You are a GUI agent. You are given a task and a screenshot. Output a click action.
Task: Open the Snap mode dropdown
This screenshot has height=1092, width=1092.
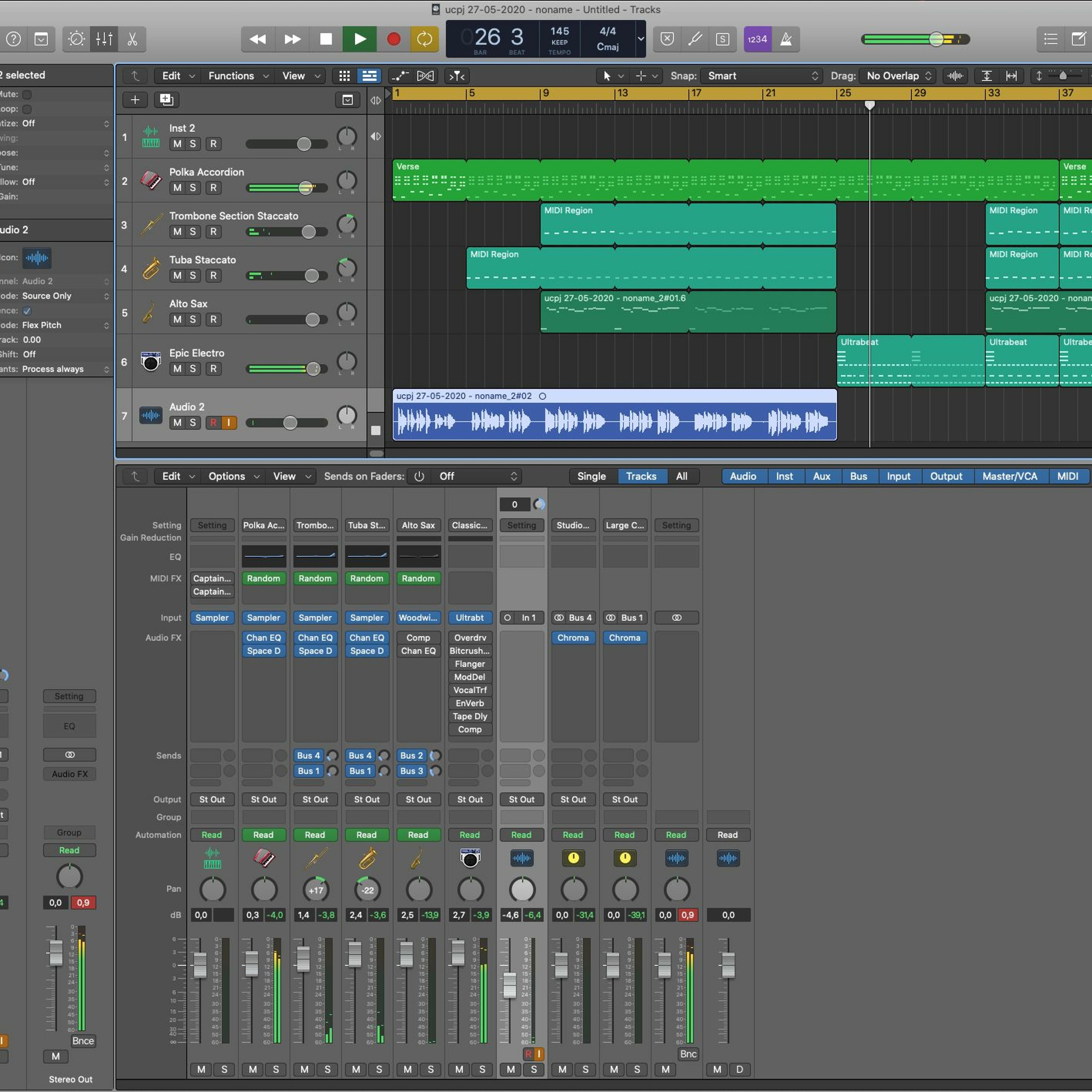(x=761, y=76)
